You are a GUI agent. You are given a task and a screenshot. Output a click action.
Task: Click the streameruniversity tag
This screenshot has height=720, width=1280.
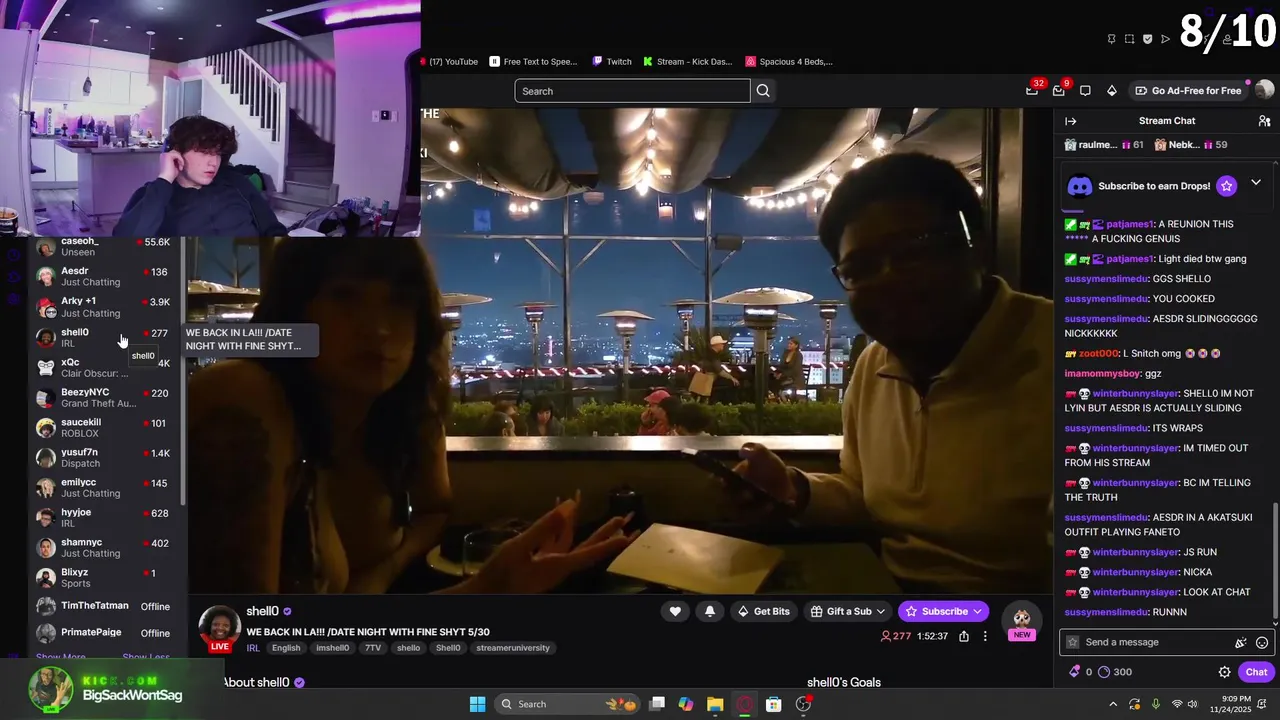pyautogui.click(x=513, y=648)
